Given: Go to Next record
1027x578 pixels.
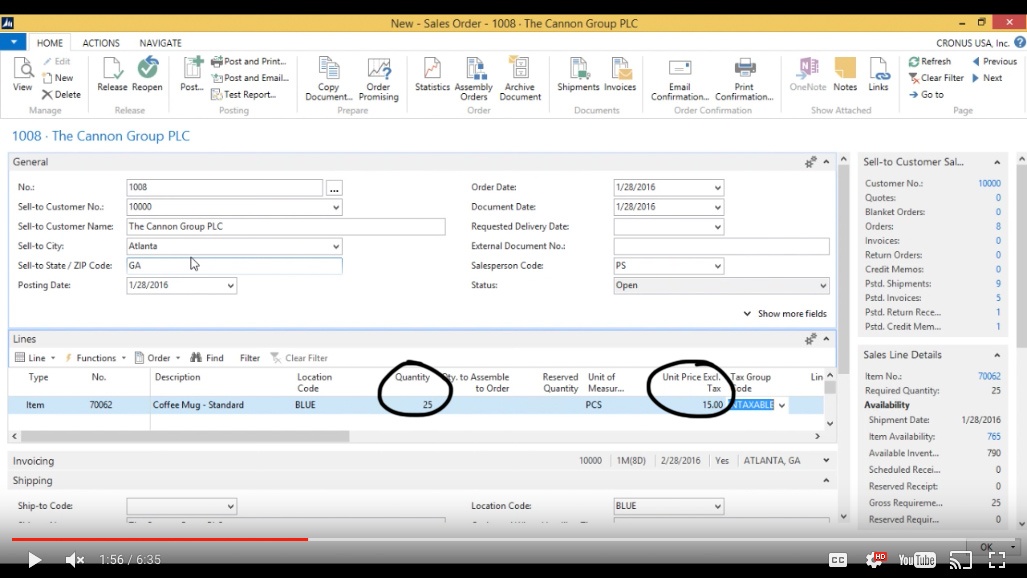Looking at the screenshot, I should pyautogui.click(x=987, y=78).
